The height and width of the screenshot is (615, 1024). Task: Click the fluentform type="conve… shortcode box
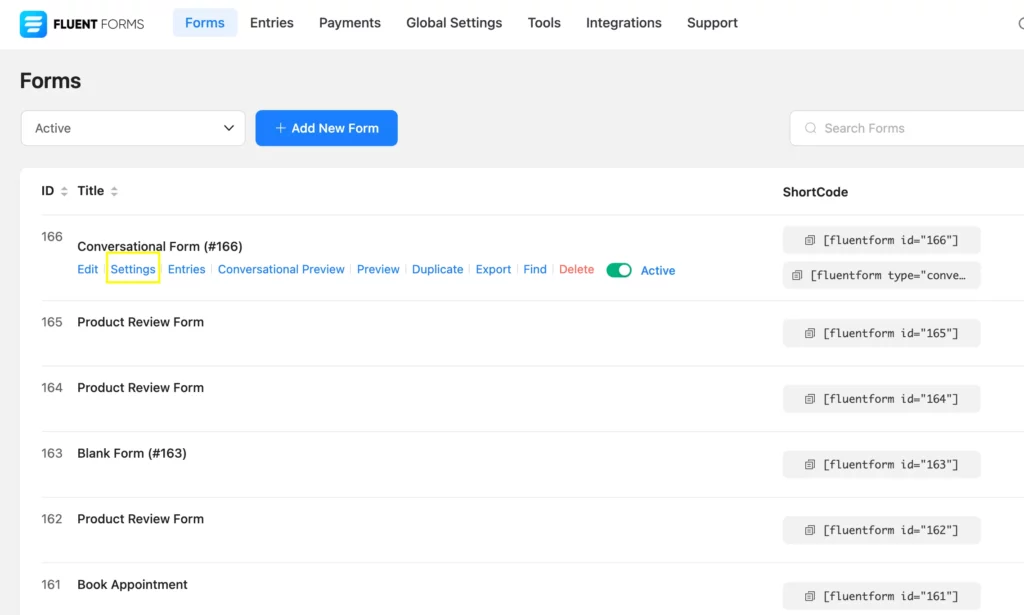tap(882, 276)
